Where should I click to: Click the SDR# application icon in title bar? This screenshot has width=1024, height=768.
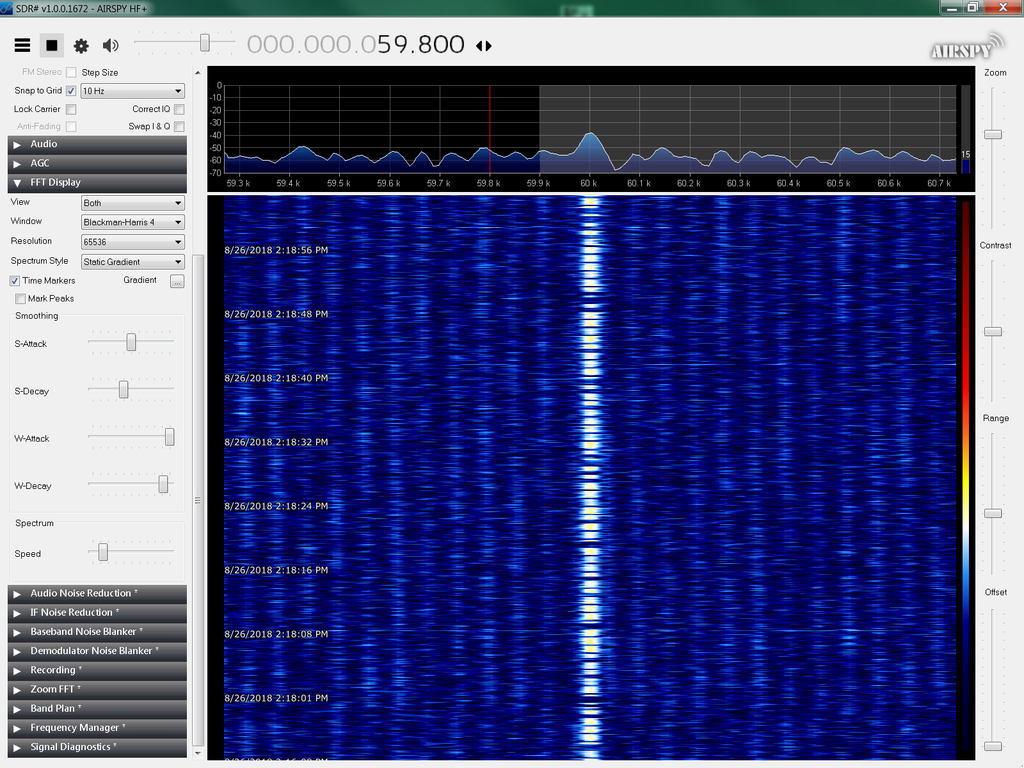click(7, 8)
